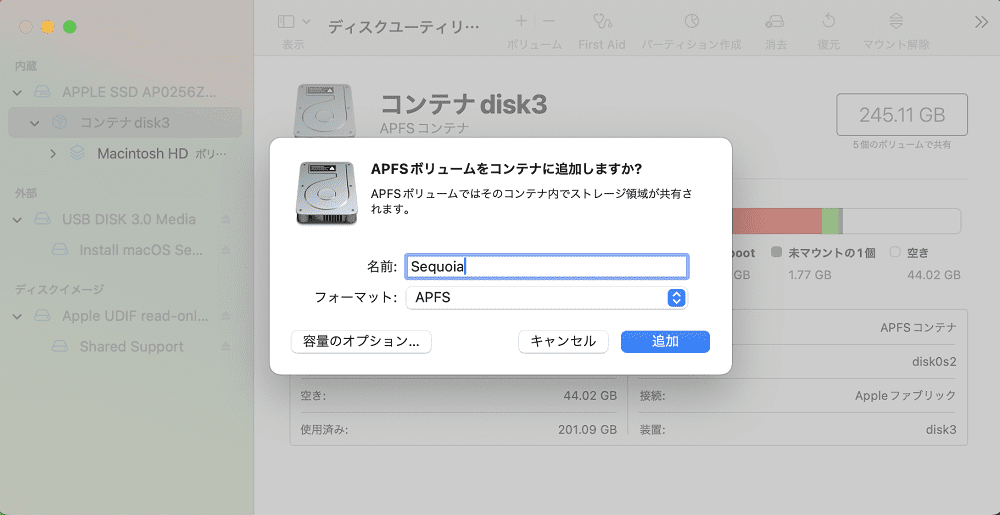Click the 245.11 GB capacity box
Screen dimensions: 1000x515
point(902,115)
